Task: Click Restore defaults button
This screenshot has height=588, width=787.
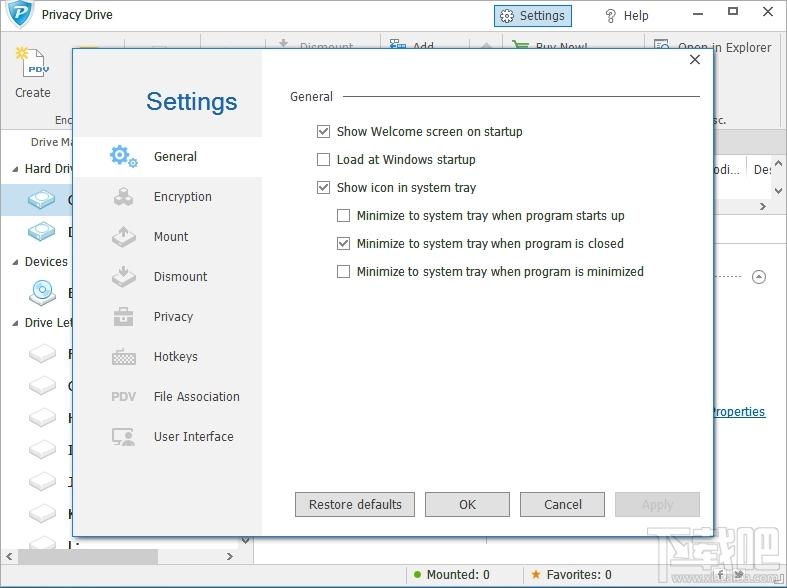Action: (x=355, y=504)
